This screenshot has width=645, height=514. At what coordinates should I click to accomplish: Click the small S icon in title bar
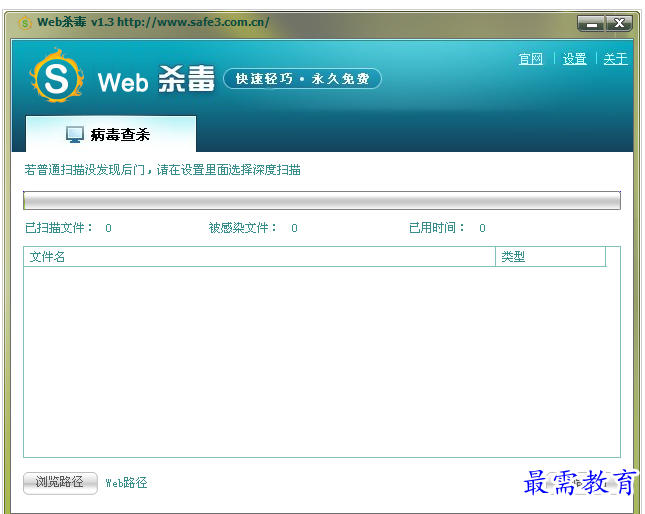25,23
